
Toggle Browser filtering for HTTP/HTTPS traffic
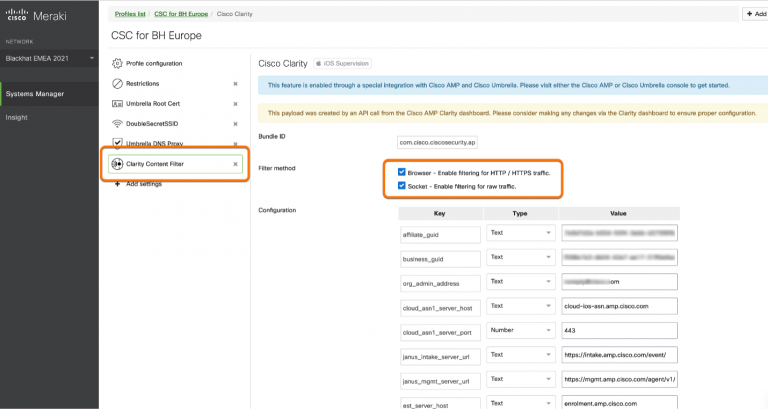coord(402,173)
